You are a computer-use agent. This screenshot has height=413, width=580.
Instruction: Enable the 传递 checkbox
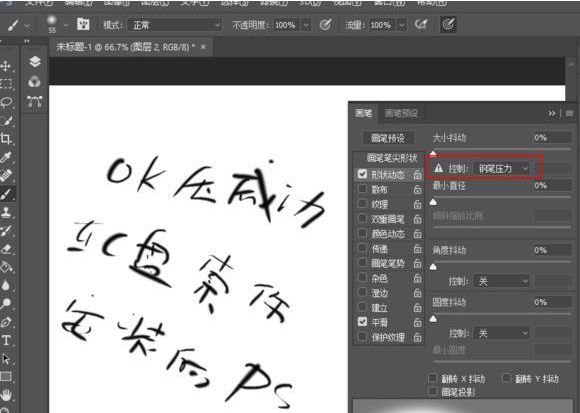[362, 248]
